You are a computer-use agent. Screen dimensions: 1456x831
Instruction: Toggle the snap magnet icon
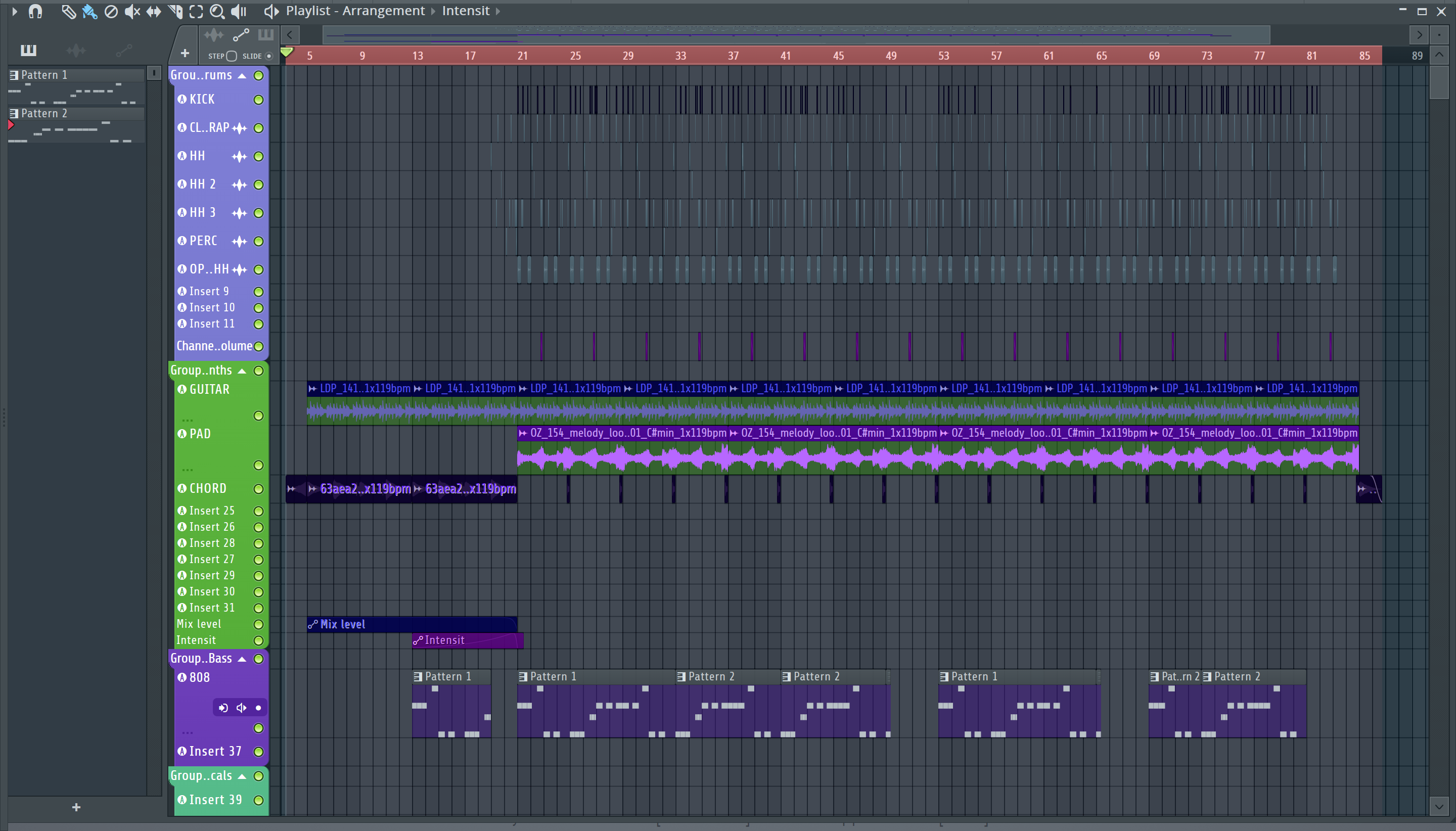click(35, 11)
